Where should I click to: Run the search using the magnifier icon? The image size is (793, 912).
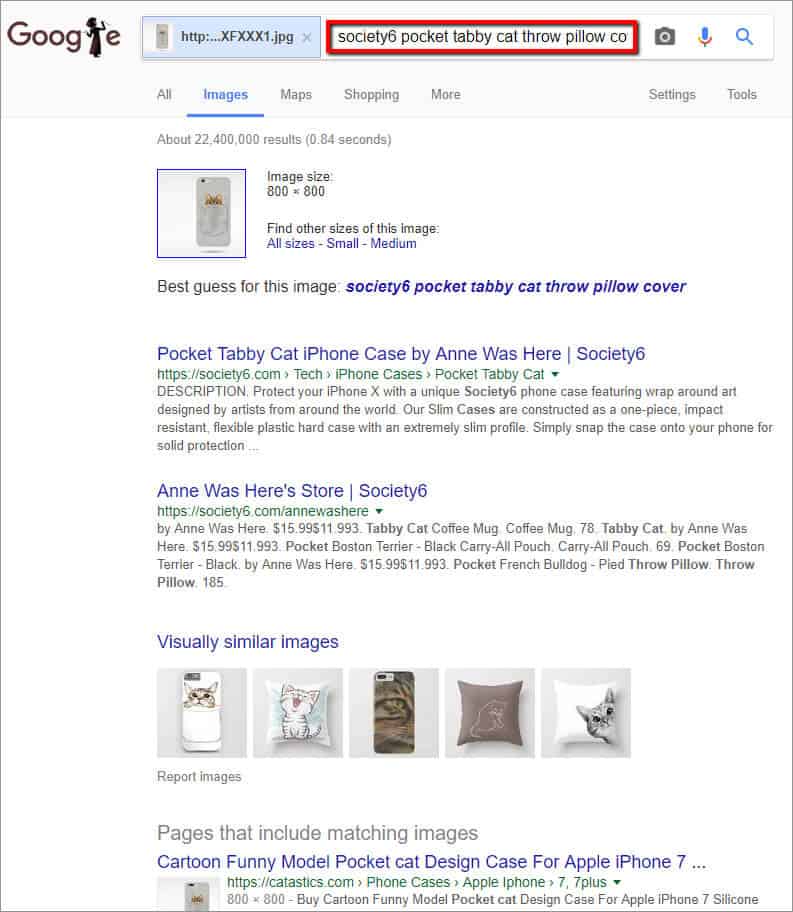[x=744, y=36]
